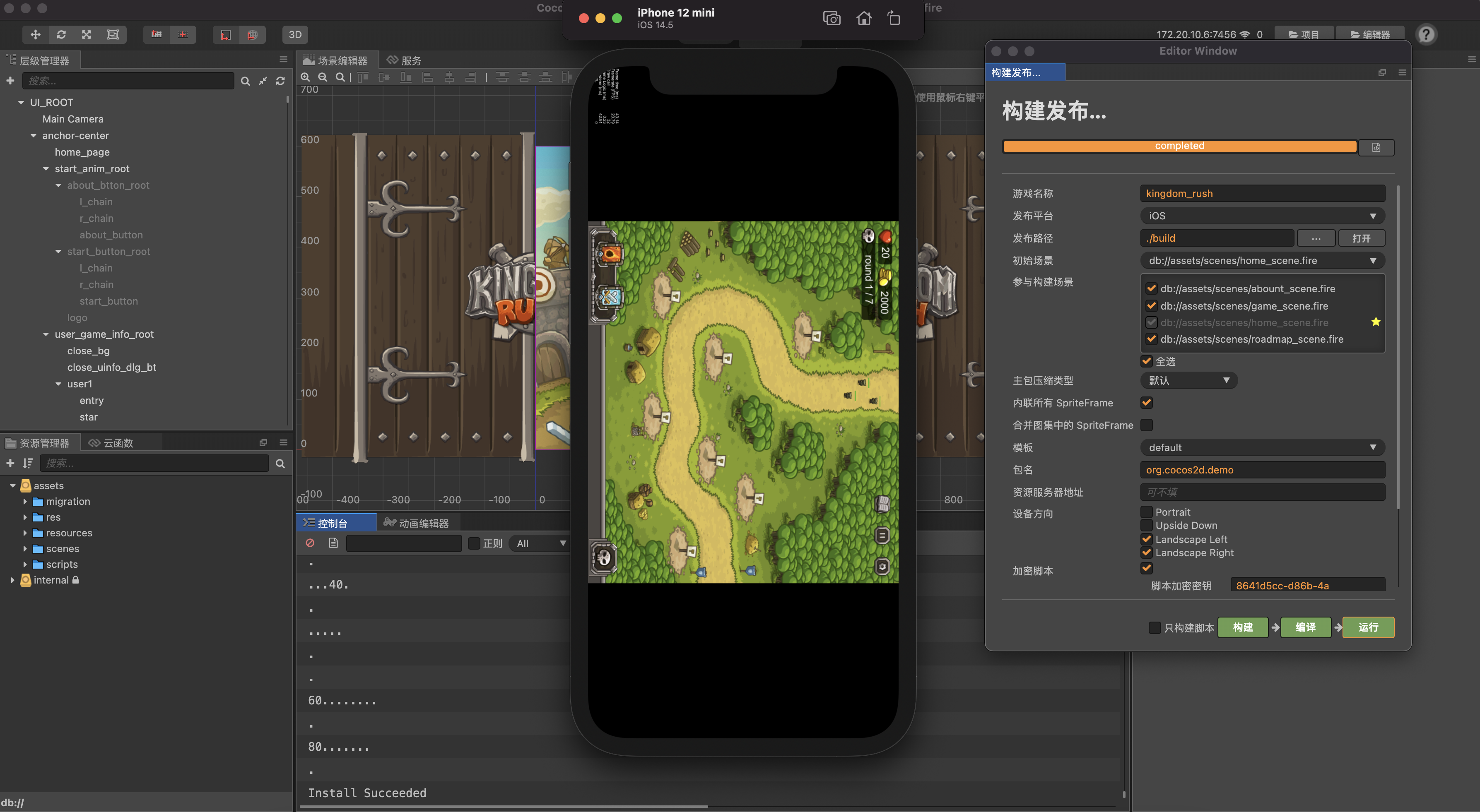The width and height of the screenshot is (1480, 812).
Task: Enable the Portrait orientation checkbox
Action: 1146,512
